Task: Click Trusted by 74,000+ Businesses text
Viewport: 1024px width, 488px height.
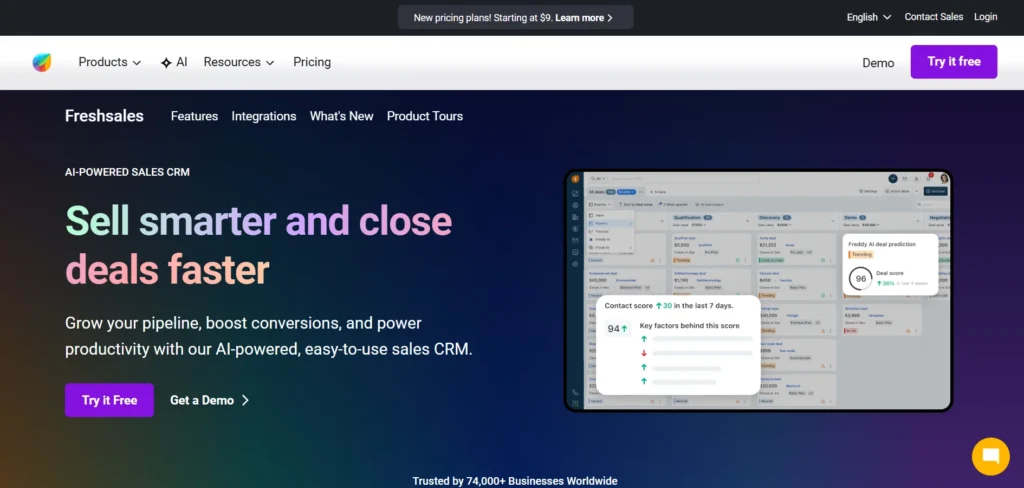Action: coord(515,481)
